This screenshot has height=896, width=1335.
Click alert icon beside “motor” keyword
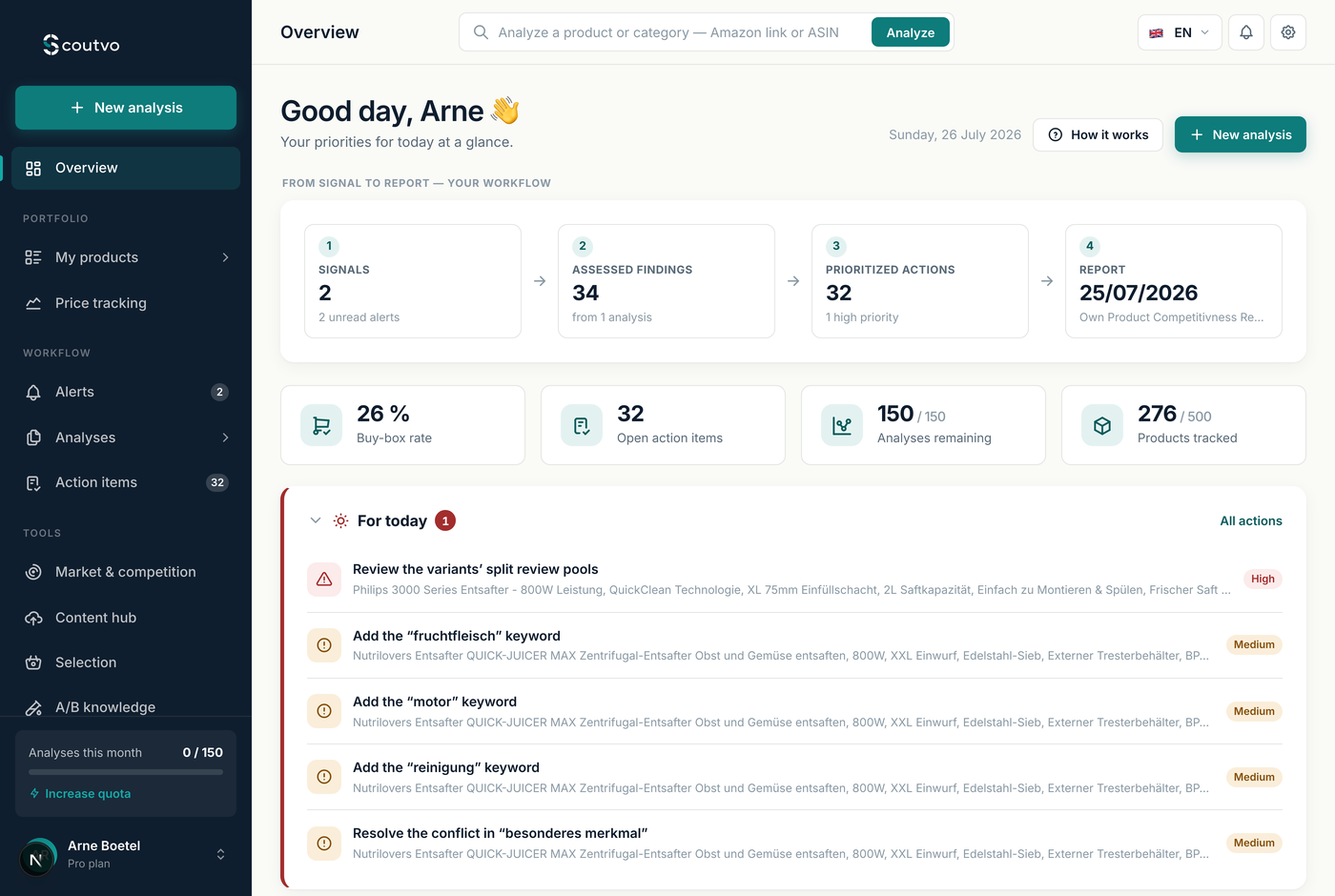pos(324,711)
